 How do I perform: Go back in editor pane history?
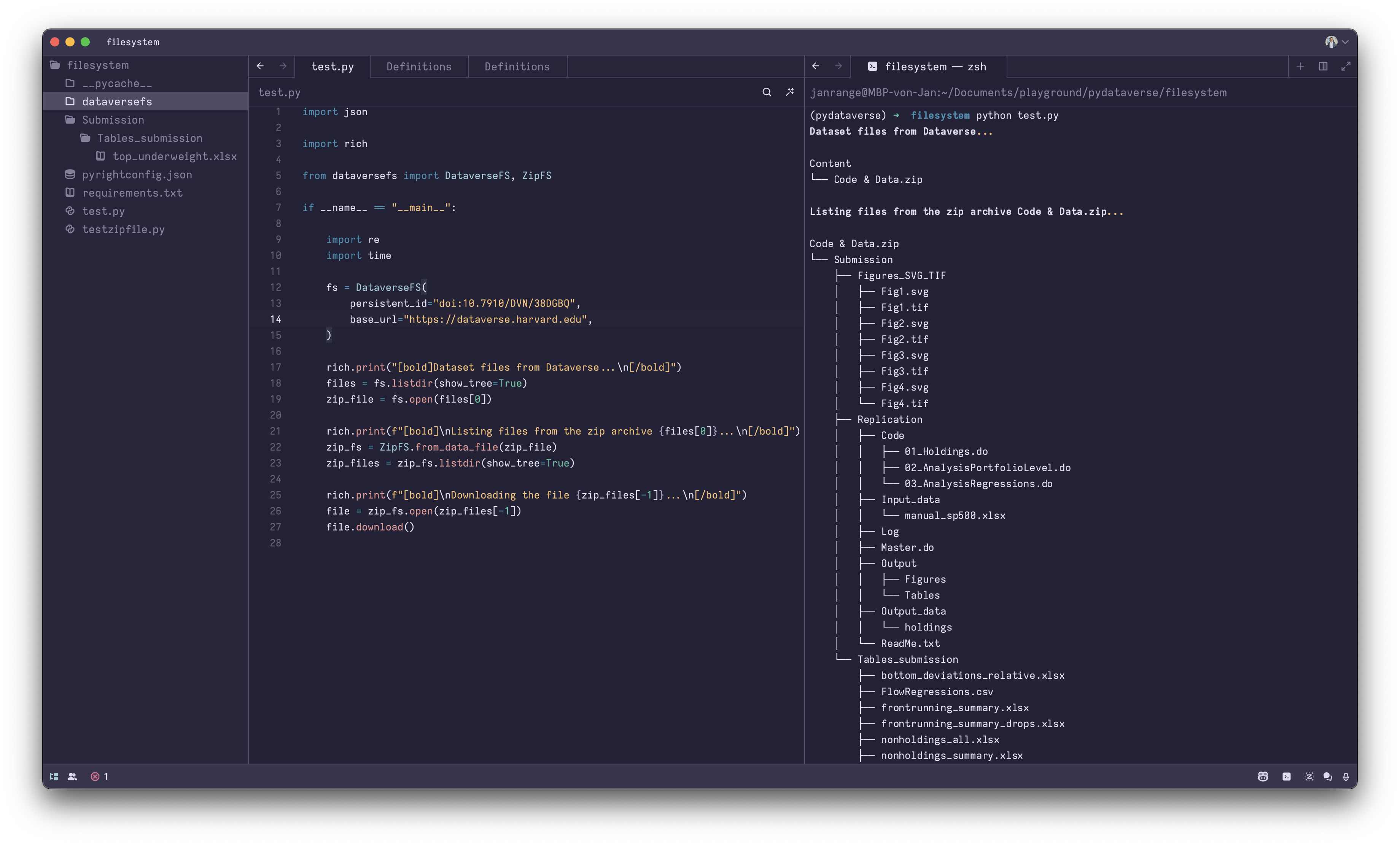point(260,67)
